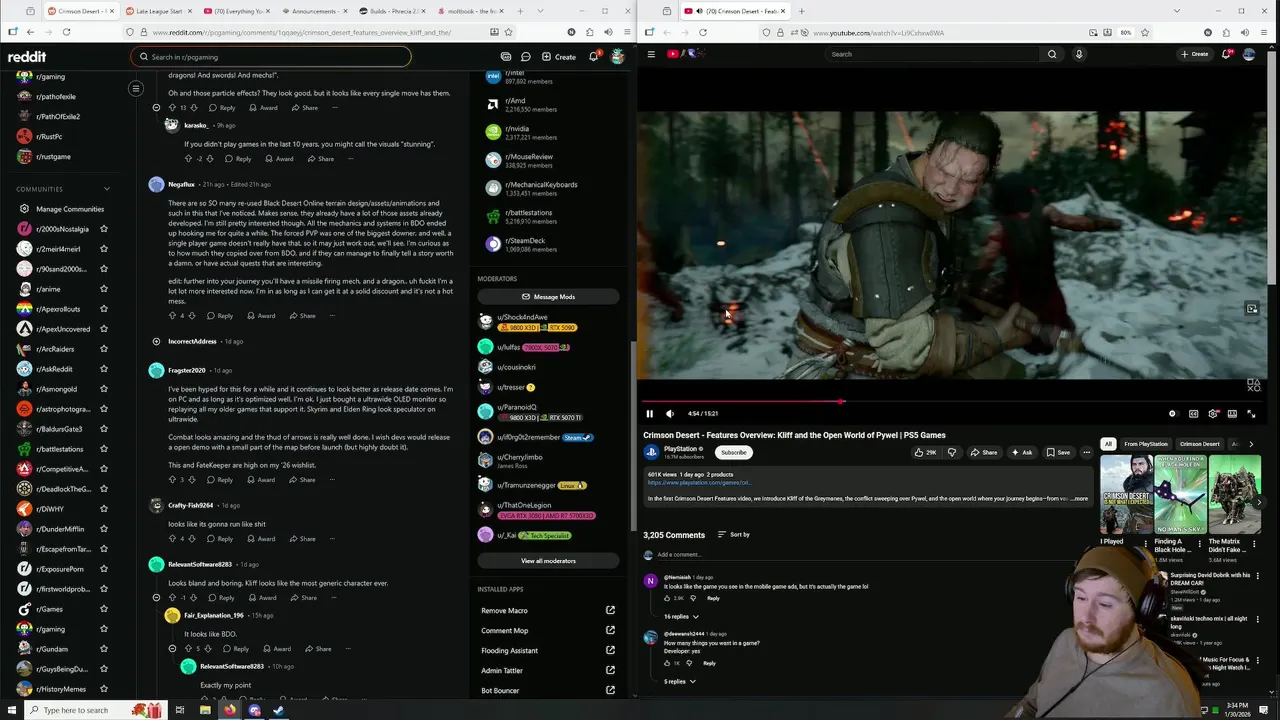Click View all moderators

[x=548, y=561]
